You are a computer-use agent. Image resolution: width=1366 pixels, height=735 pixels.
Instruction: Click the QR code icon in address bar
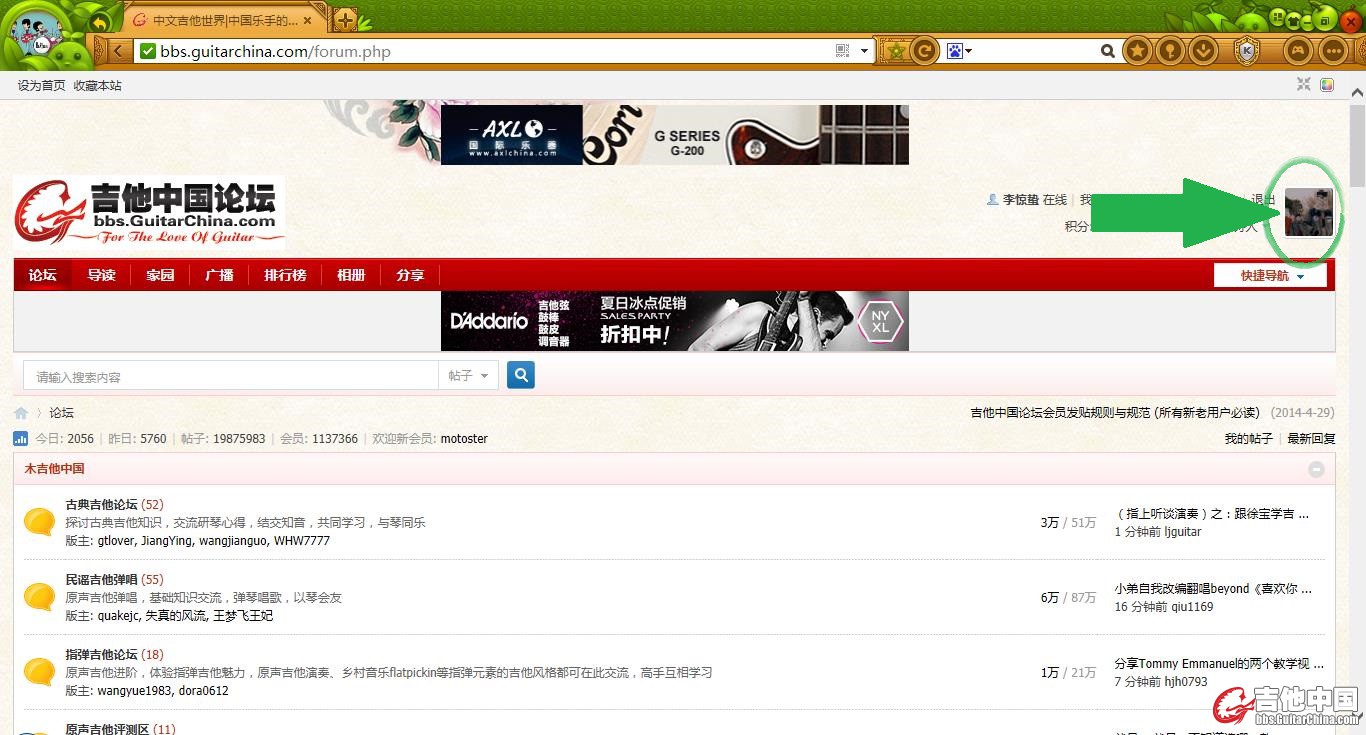(842, 51)
